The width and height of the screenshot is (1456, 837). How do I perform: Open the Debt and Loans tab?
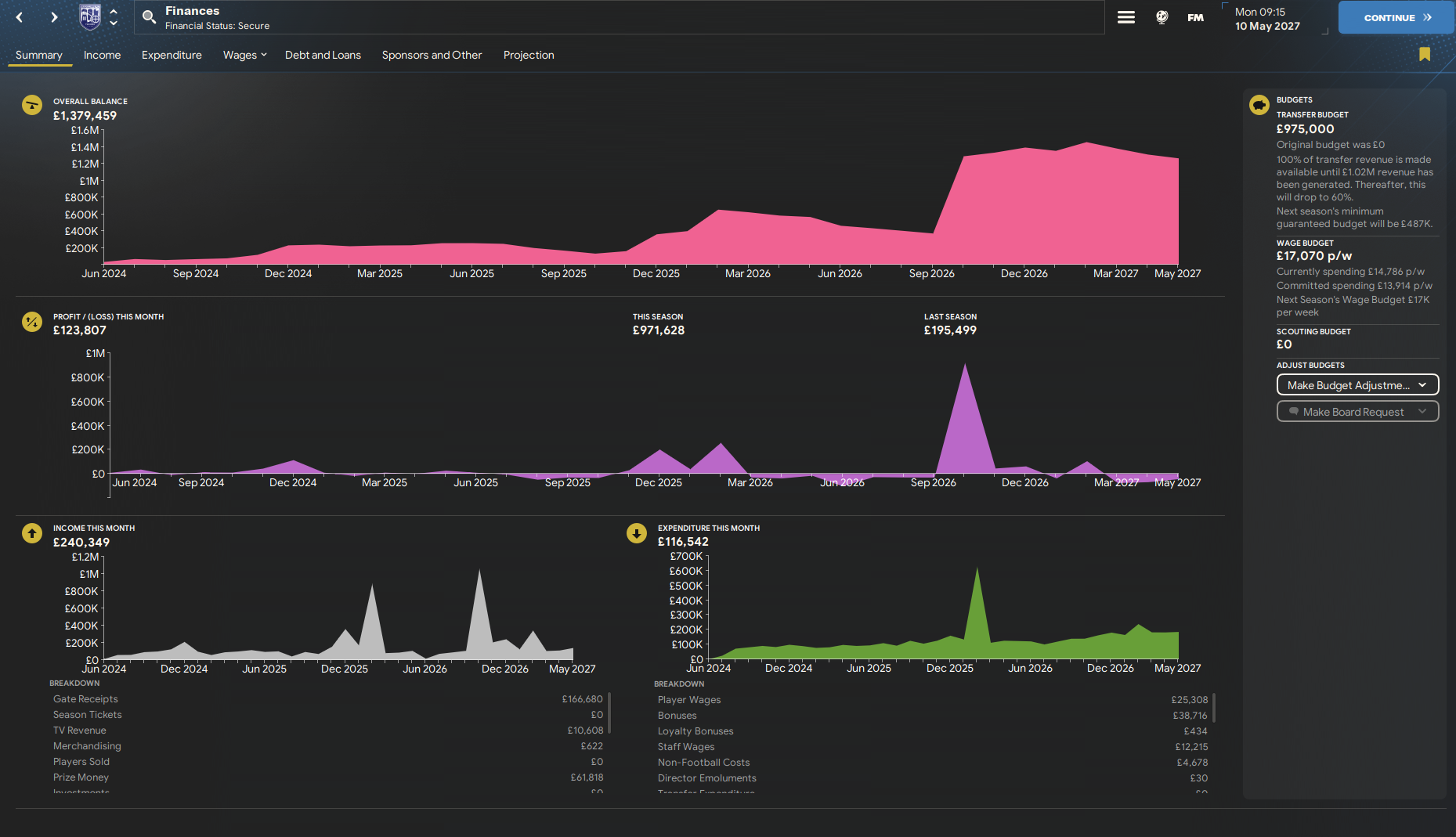323,55
